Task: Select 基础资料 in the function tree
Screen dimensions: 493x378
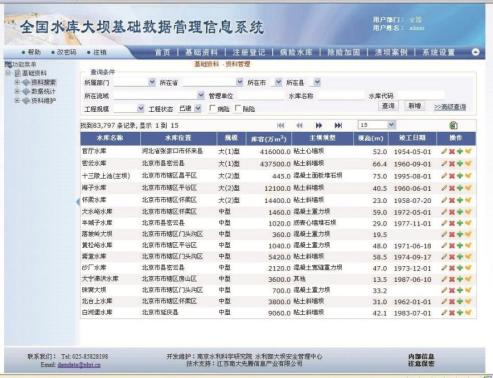Action: [x=34, y=73]
